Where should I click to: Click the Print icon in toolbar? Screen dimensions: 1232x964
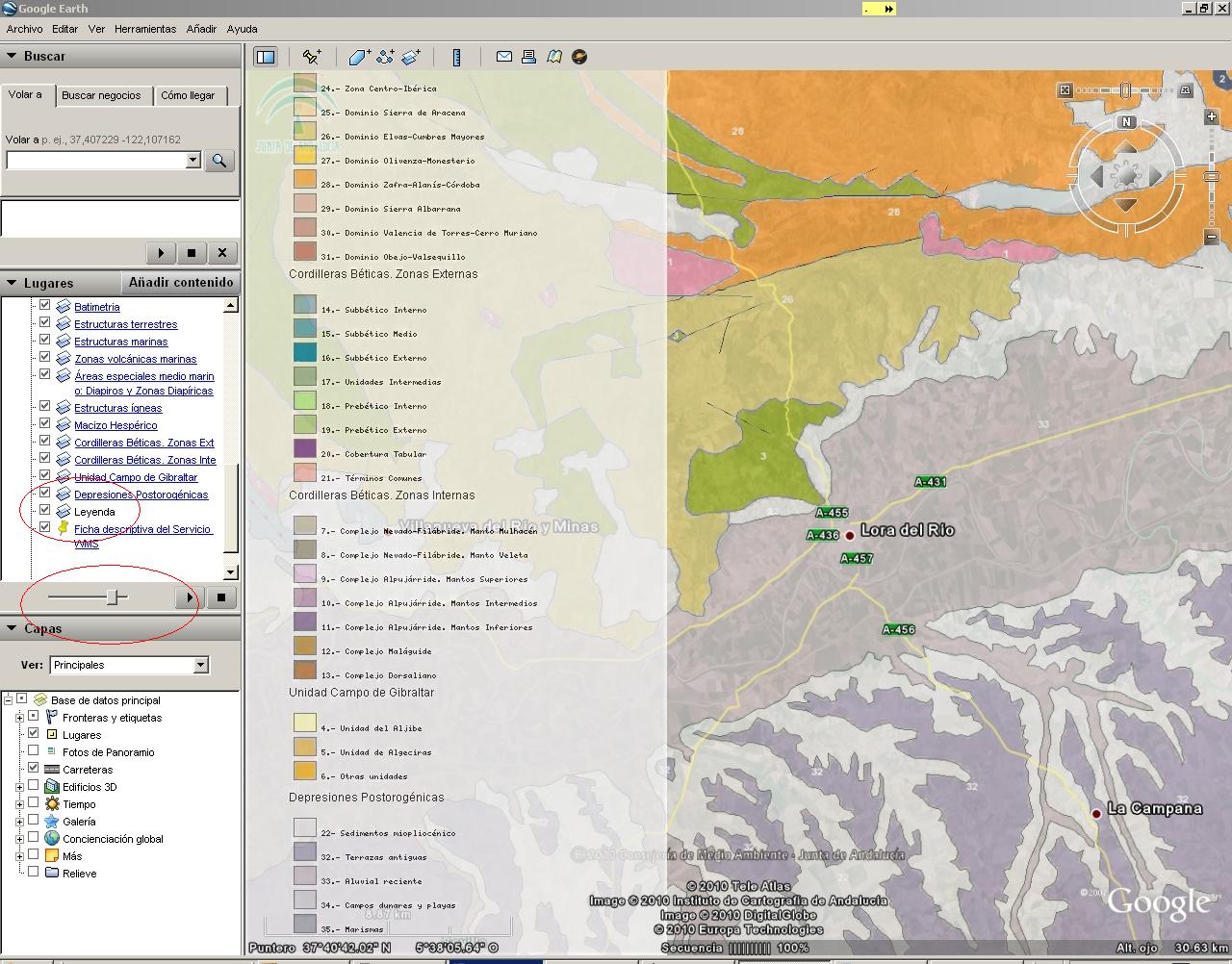[528, 57]
